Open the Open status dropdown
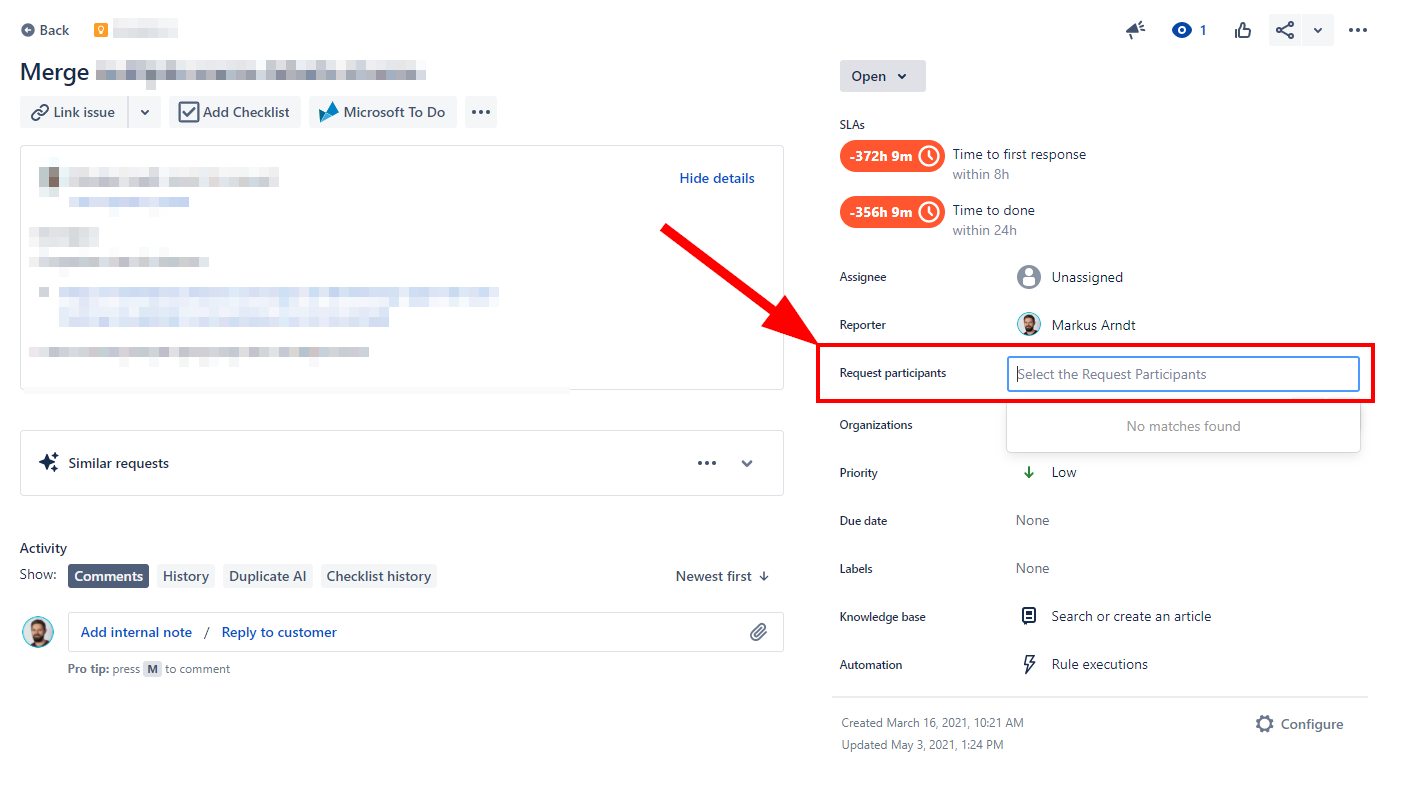Viewport: 1418px width, 800px height. [882, 76]
